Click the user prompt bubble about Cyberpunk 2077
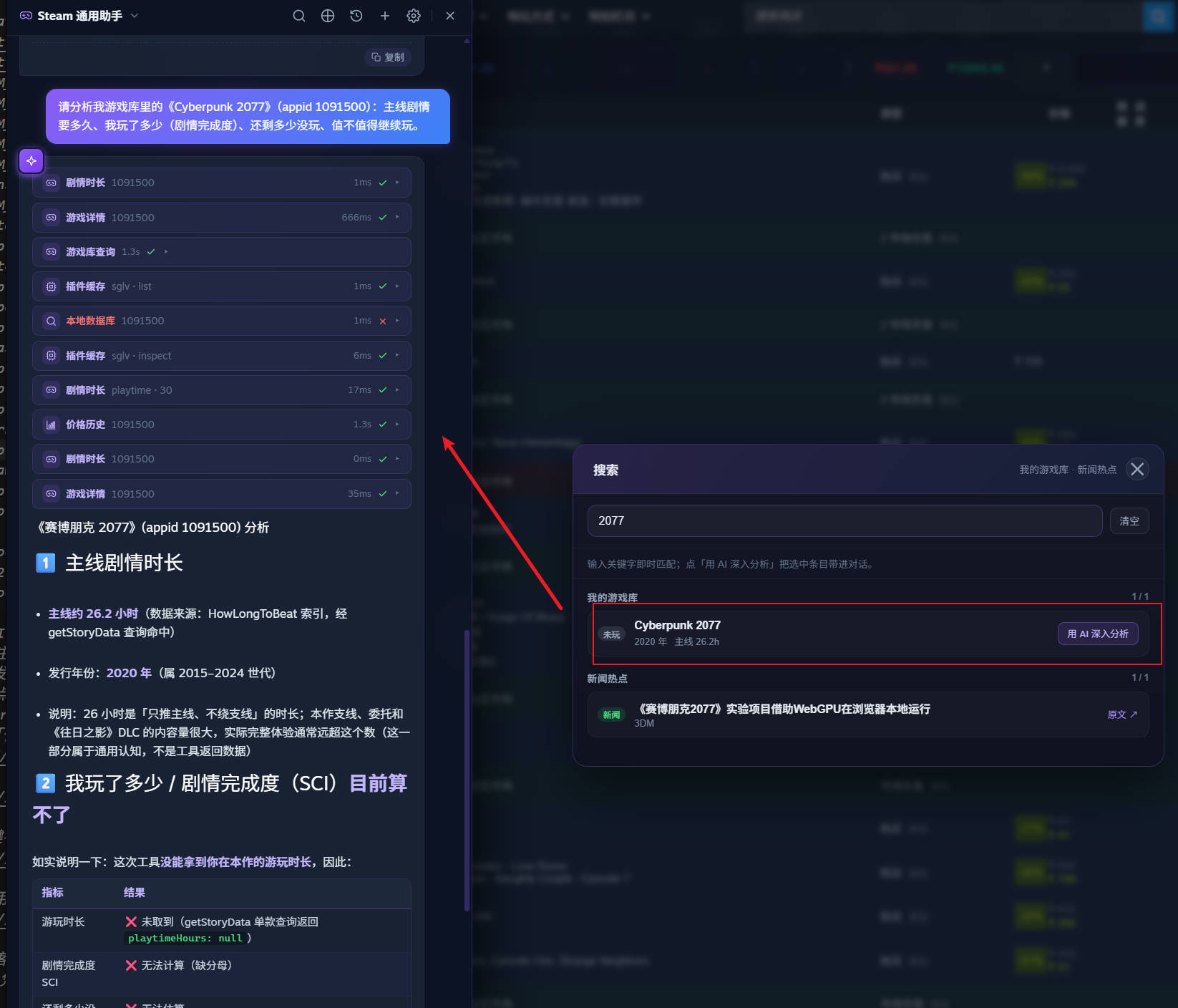Viewport: 1178px width, 1008px height. 248,116
